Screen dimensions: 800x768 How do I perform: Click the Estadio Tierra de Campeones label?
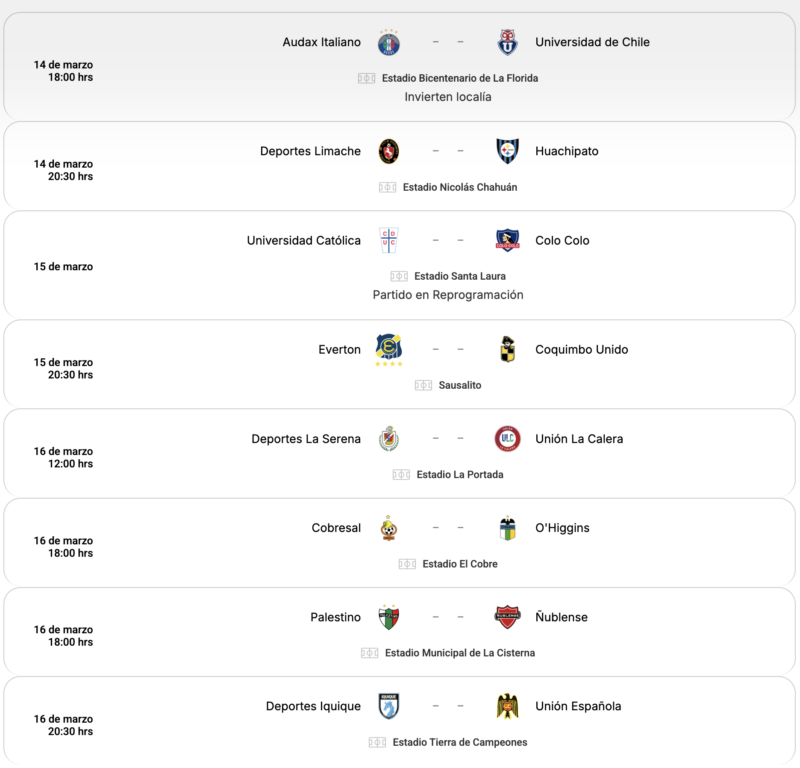(460, 742)
